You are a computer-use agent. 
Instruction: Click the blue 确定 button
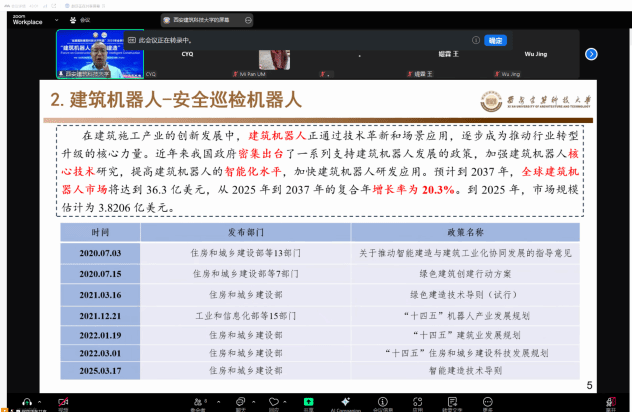[494, 40]
